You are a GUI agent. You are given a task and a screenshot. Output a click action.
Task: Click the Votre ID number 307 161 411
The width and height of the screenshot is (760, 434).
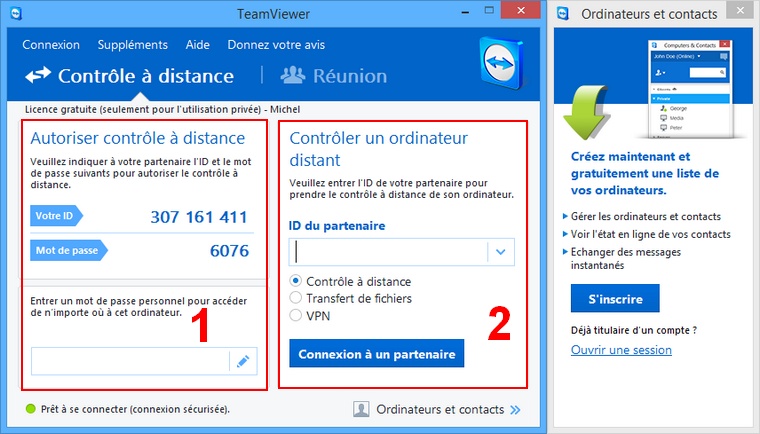pyautogui.click(x=199, y=217)
